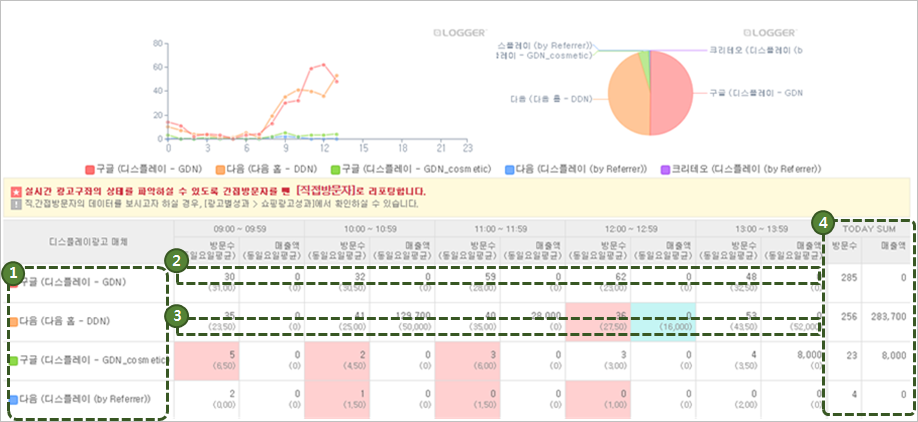
Task: Click the orange legend swatch for 다음 (다음 홈 - DDN)
Action: coord(220,170)
